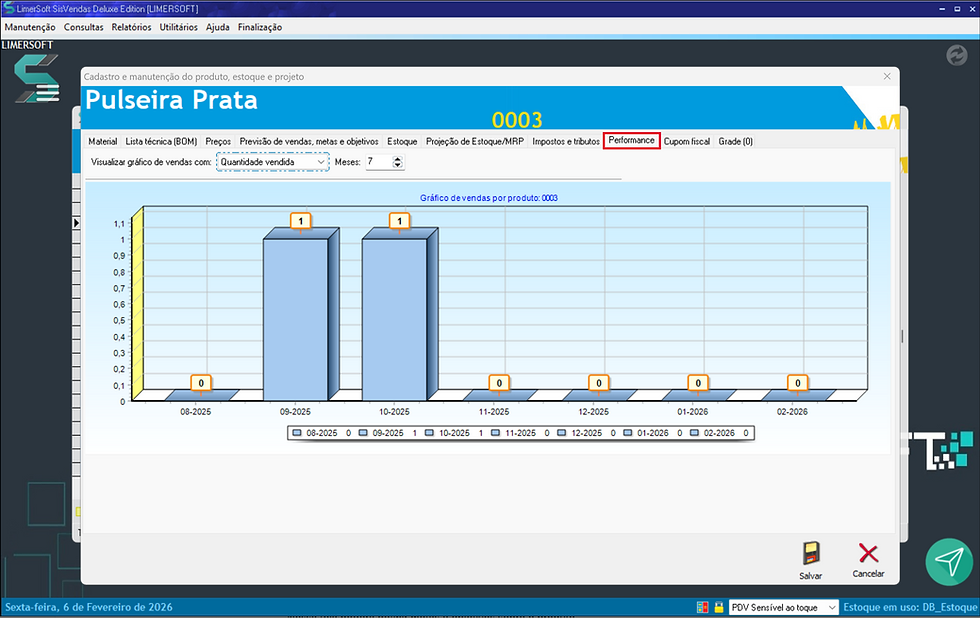Click the Salvar floppy disk icon

[811, 554]
